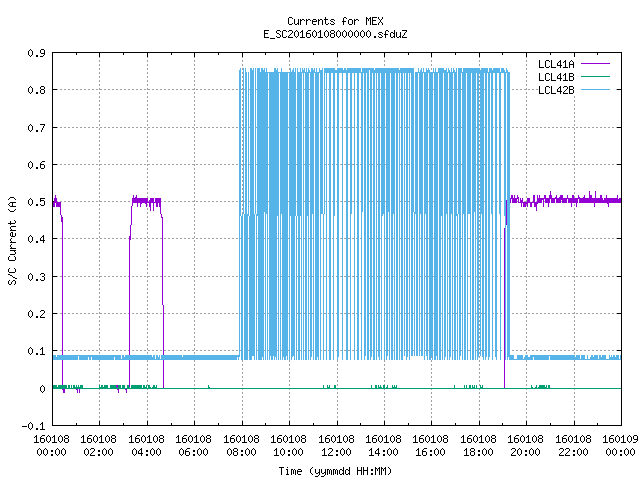640x480 pixels.
Task: Click the 160108 22:00 time tick label
Action: 573,446
